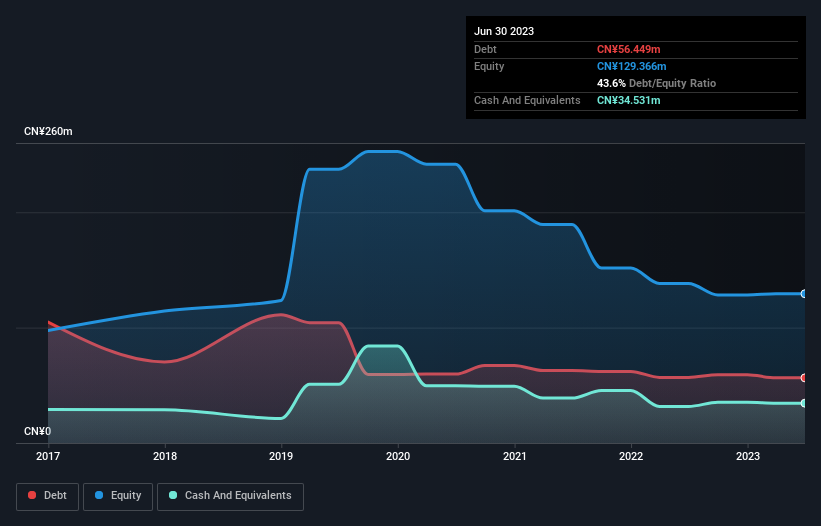
Task: Select the teal Cash endpoint marker
Action: (804, 403)
